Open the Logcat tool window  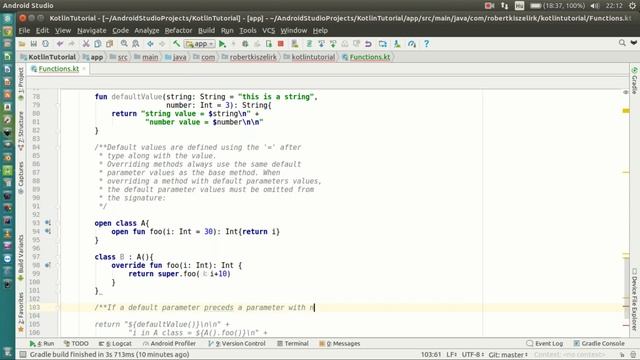coord(116,344)
